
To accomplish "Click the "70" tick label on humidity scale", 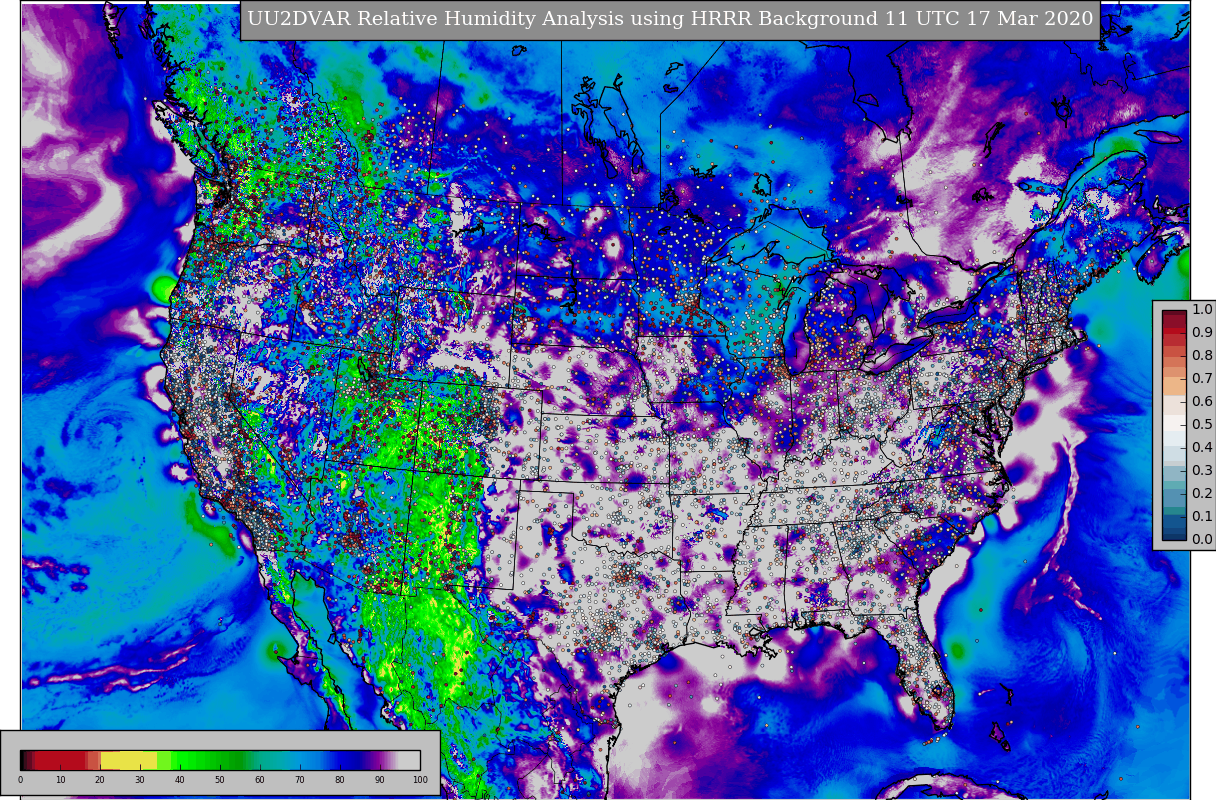I will pos(300,779).
